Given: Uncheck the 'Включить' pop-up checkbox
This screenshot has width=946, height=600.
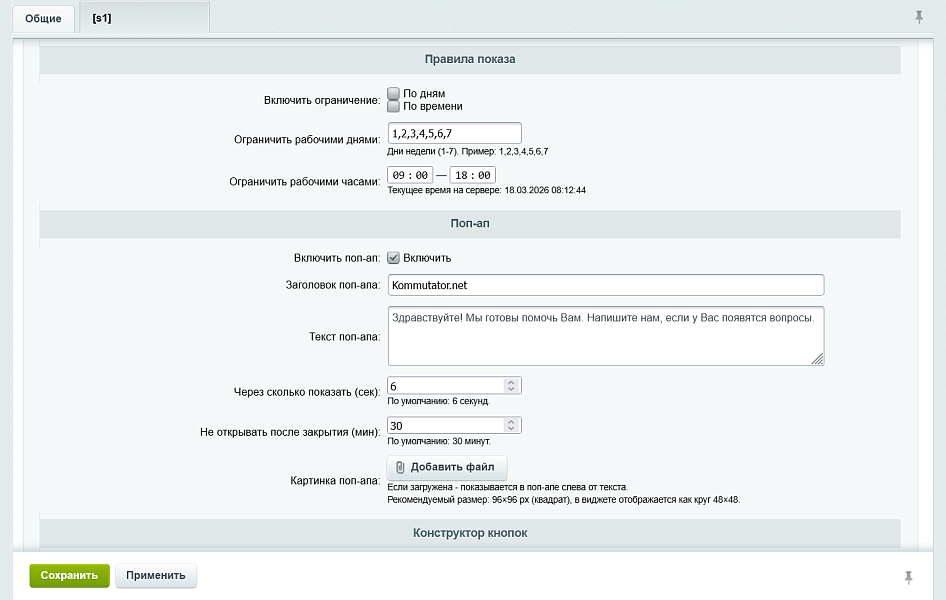Looking at the screenshot, I should [x=394, y=257].
